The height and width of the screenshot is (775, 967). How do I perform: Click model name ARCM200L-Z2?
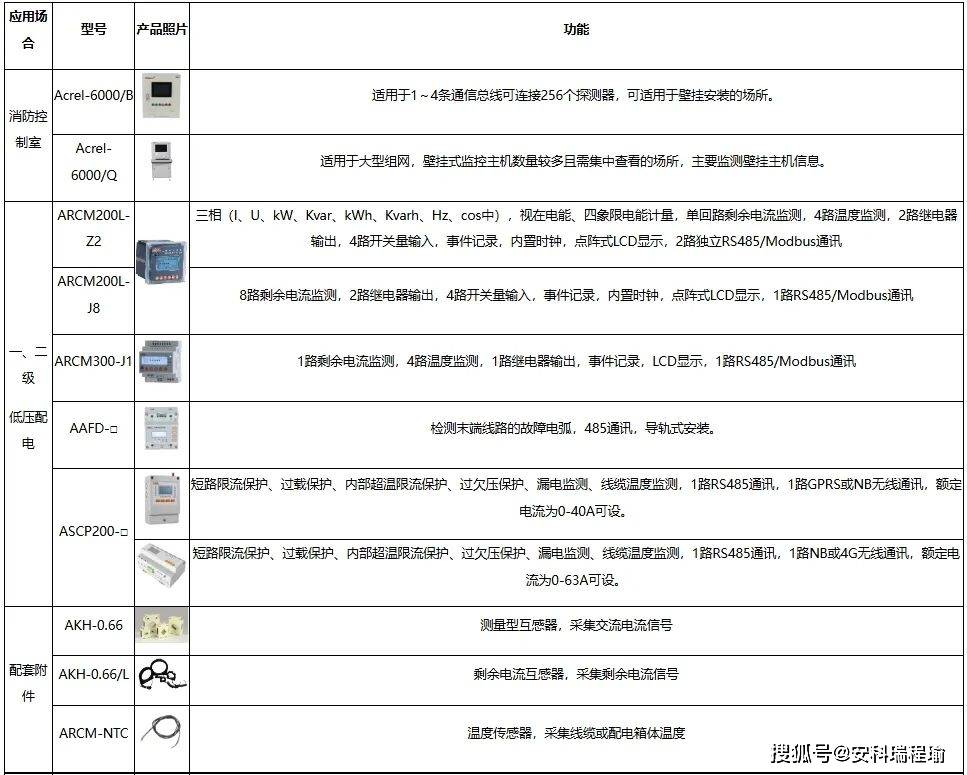coord(94,228)
